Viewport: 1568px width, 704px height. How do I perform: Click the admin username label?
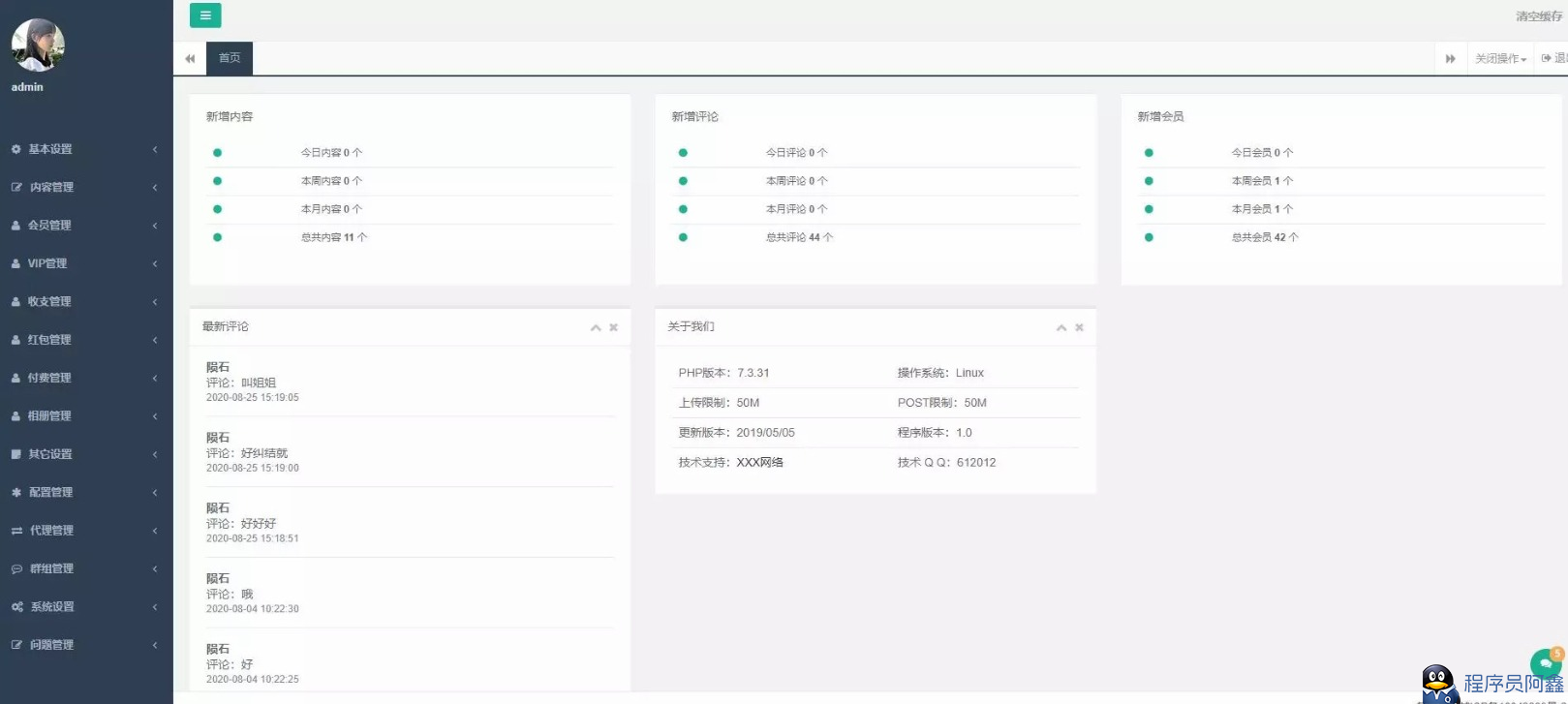click(x=27, y=87)
